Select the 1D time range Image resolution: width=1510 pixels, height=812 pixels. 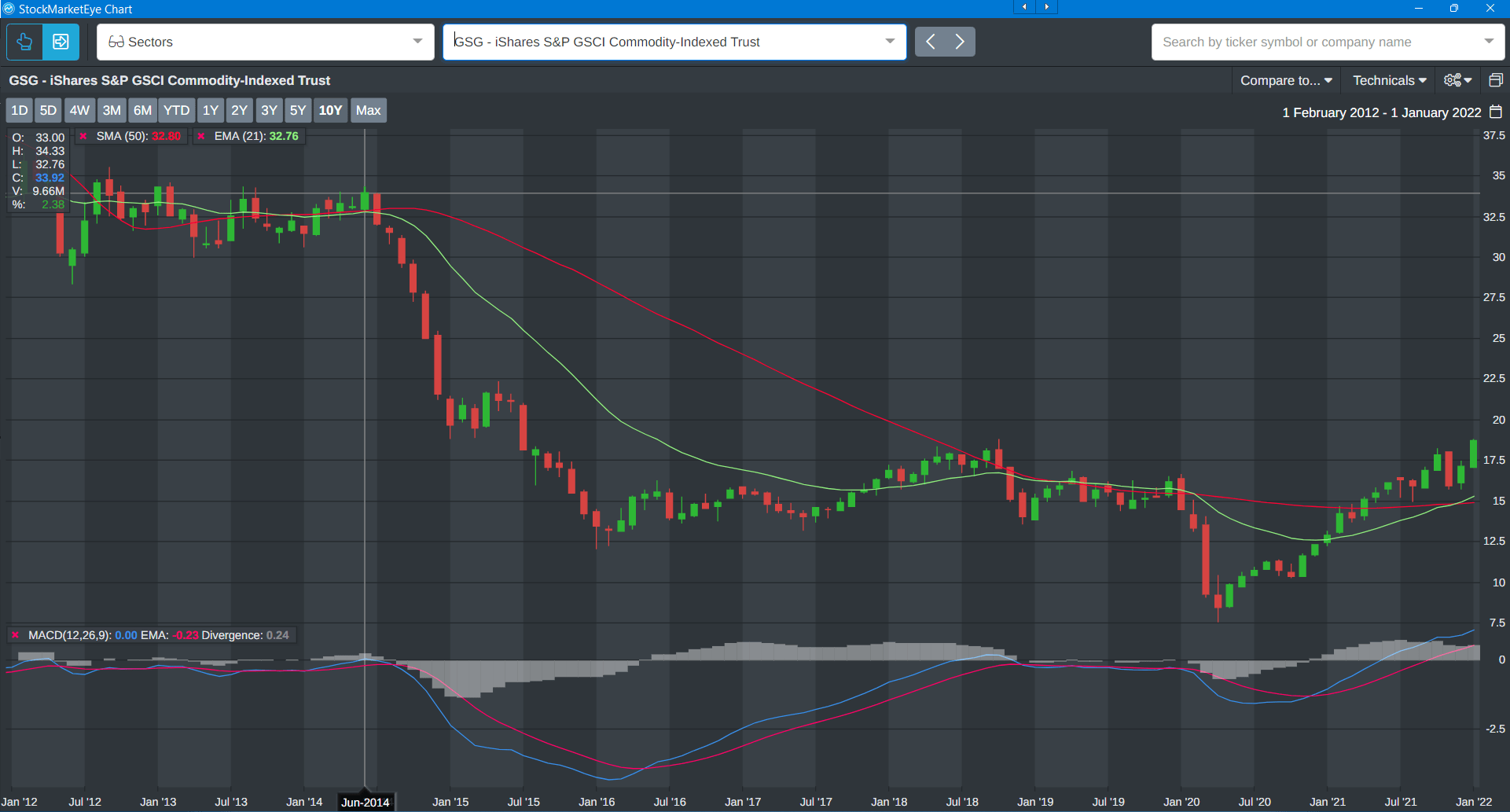[20, 110]
